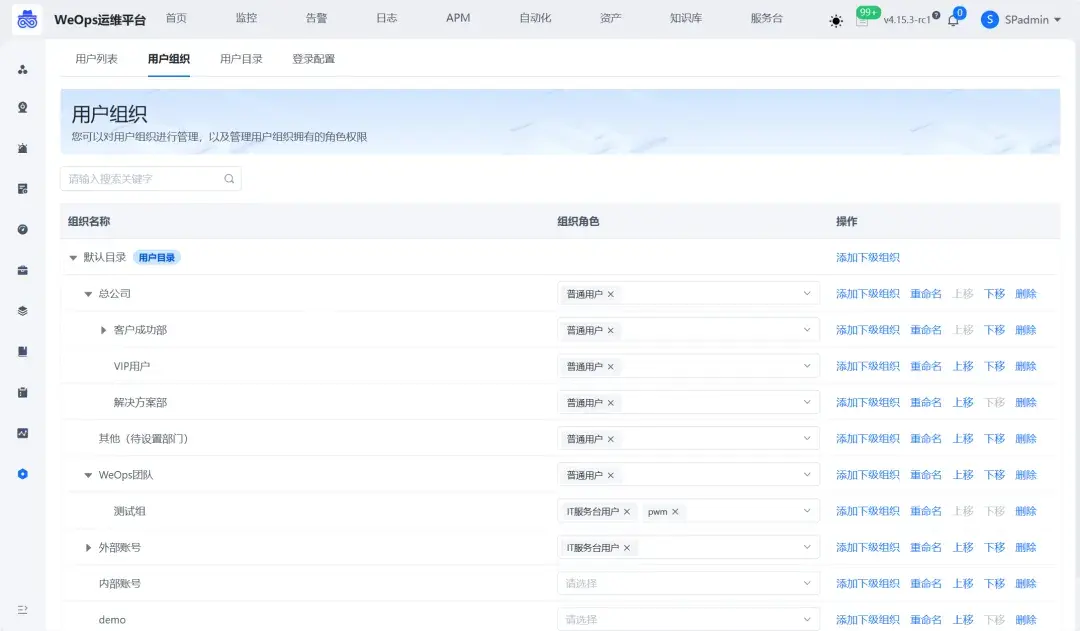The width and height of the screenshot is (1080, 631).
Task: Expand the sidebar using bottom toggle icon
Action: tap(23, 610)
